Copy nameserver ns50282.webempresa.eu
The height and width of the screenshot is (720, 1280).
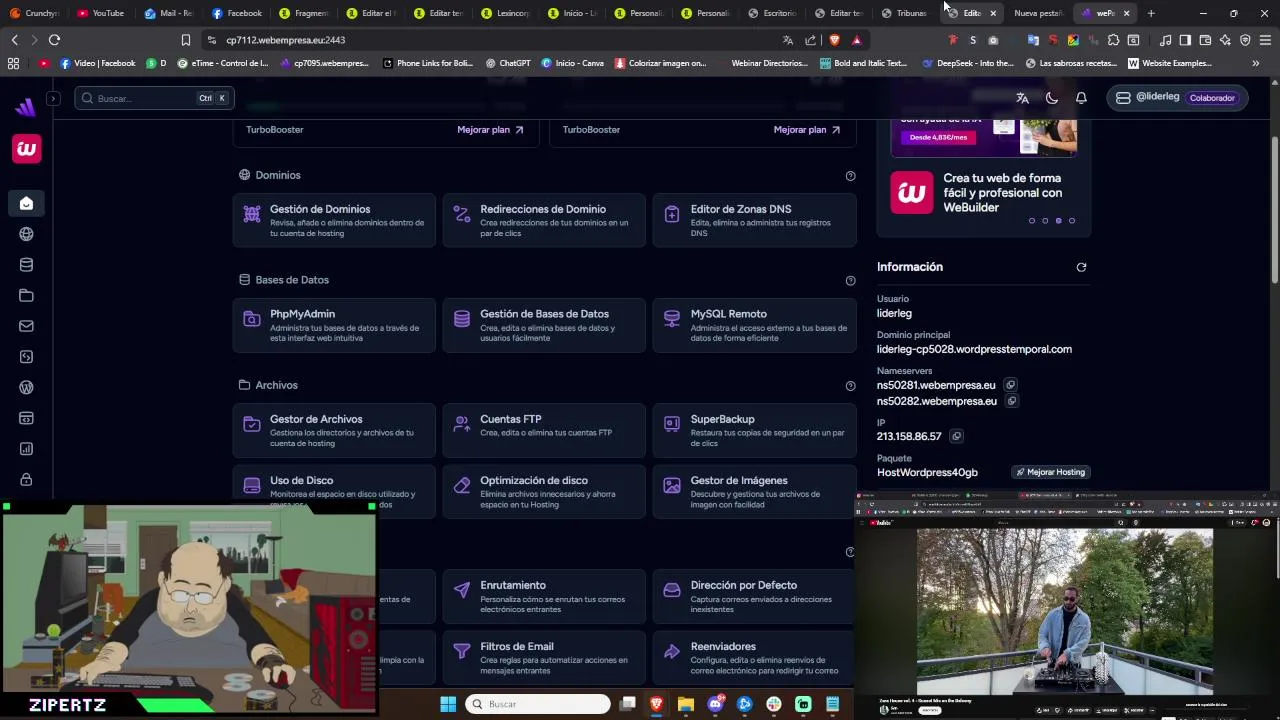(1011, 401)
